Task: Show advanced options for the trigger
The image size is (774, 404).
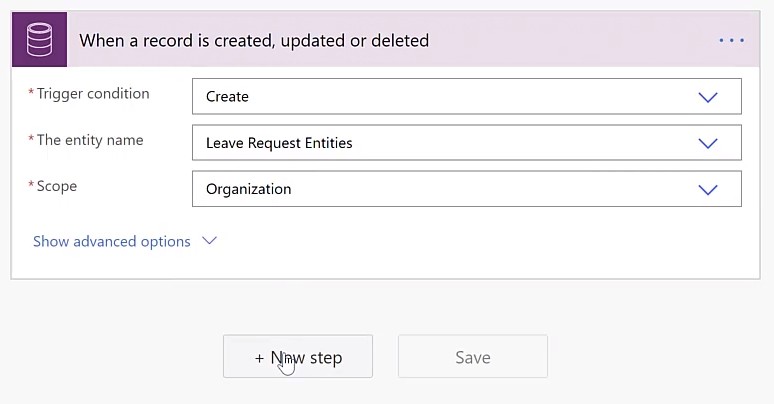Action: tap(112, 241)
